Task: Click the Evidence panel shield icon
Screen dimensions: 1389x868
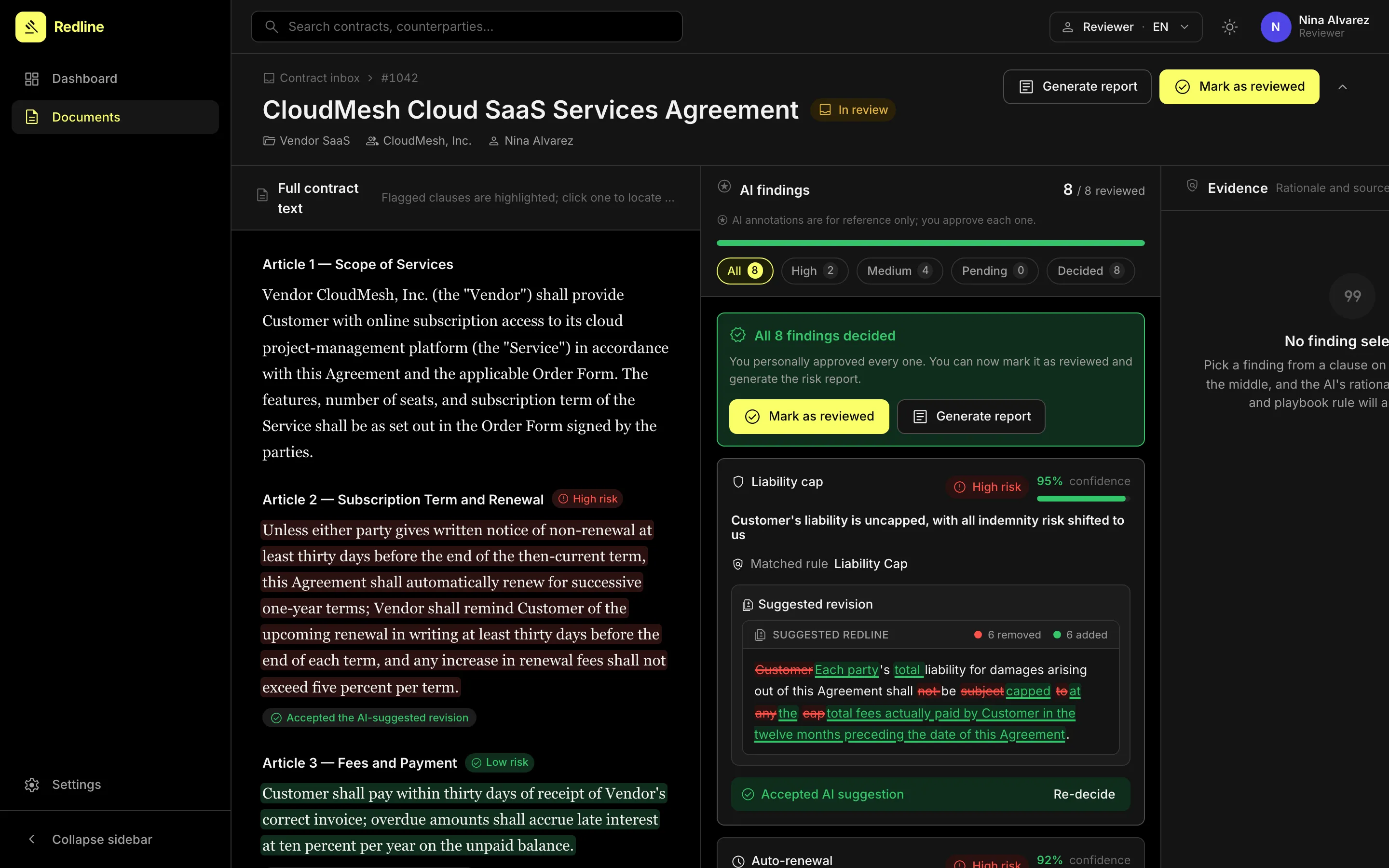Action: pos(1192,185)
